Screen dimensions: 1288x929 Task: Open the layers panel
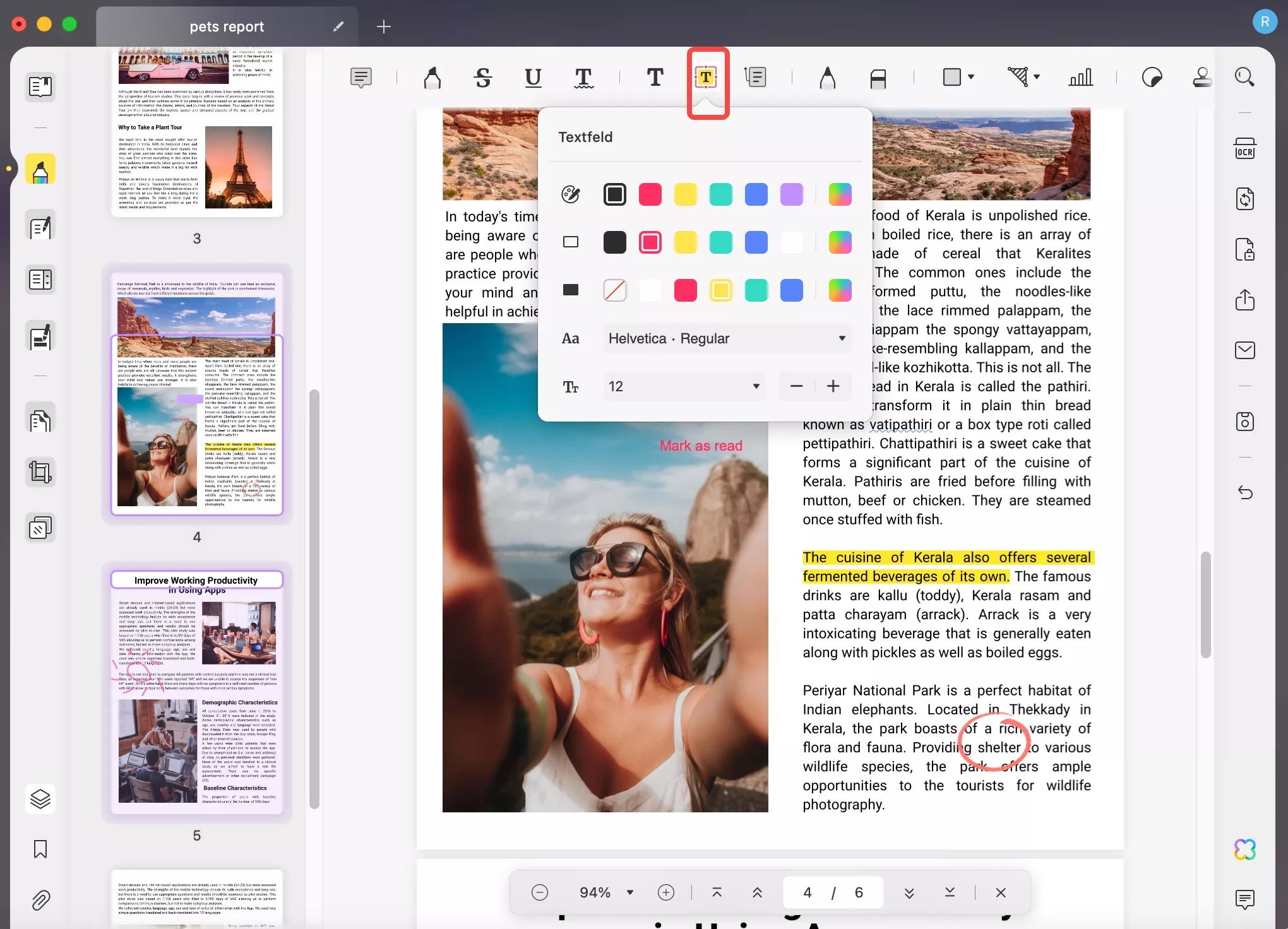[40, 799]
